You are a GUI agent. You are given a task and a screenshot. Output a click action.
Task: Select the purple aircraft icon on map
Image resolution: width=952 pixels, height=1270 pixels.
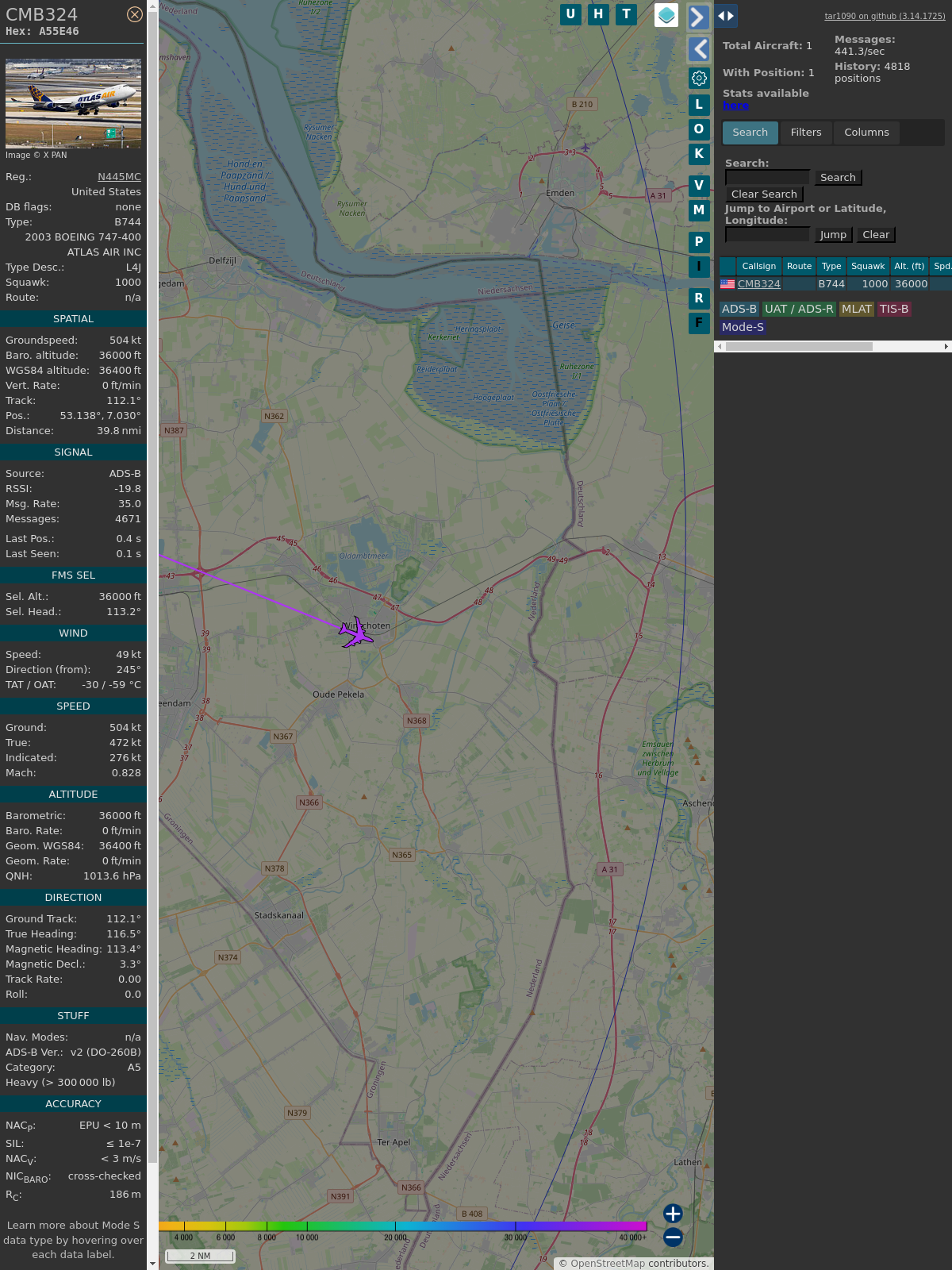pyautogui.click(x=356, y=633)
